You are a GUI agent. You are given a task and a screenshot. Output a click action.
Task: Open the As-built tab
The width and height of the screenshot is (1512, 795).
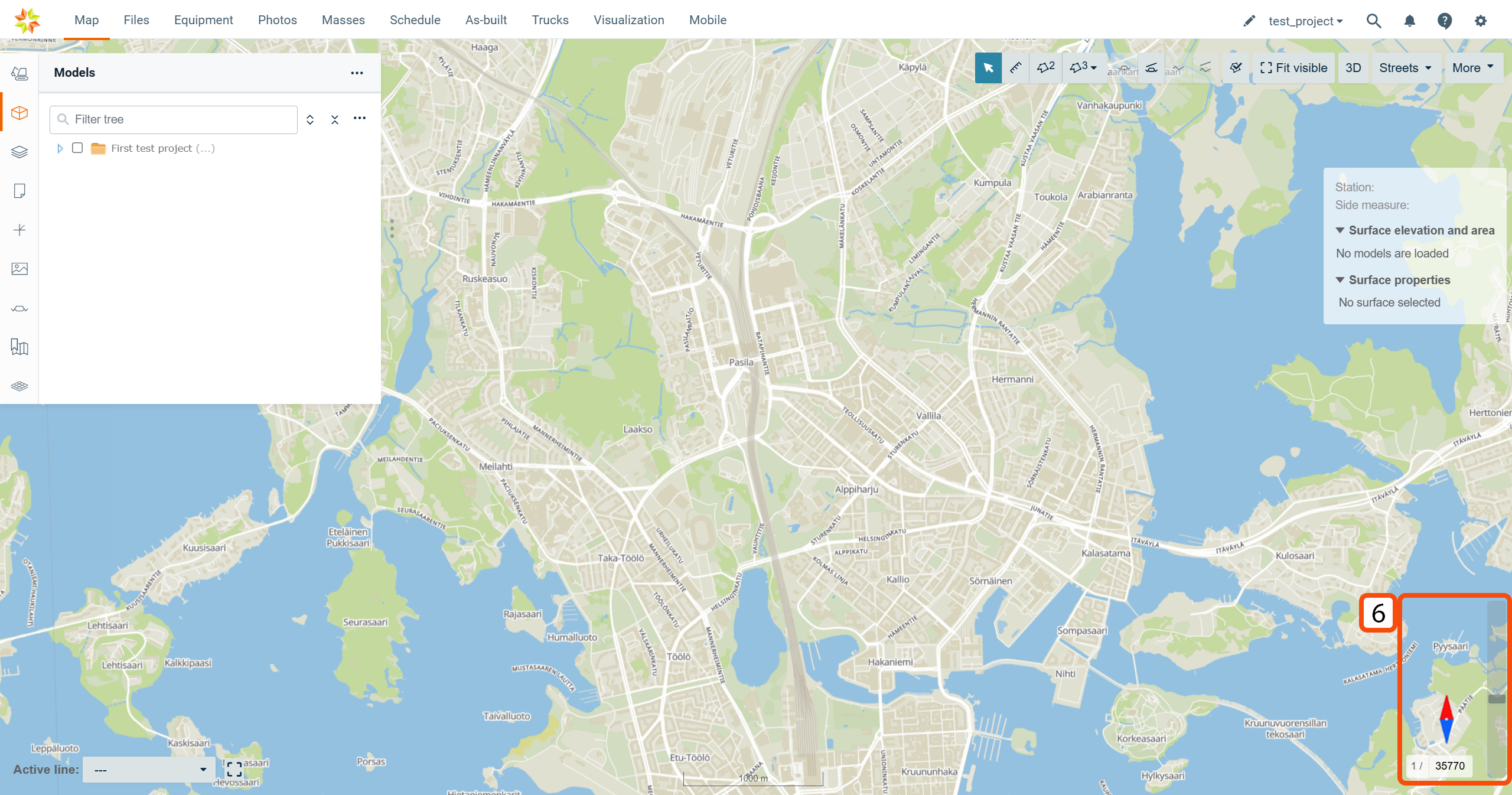485,20
